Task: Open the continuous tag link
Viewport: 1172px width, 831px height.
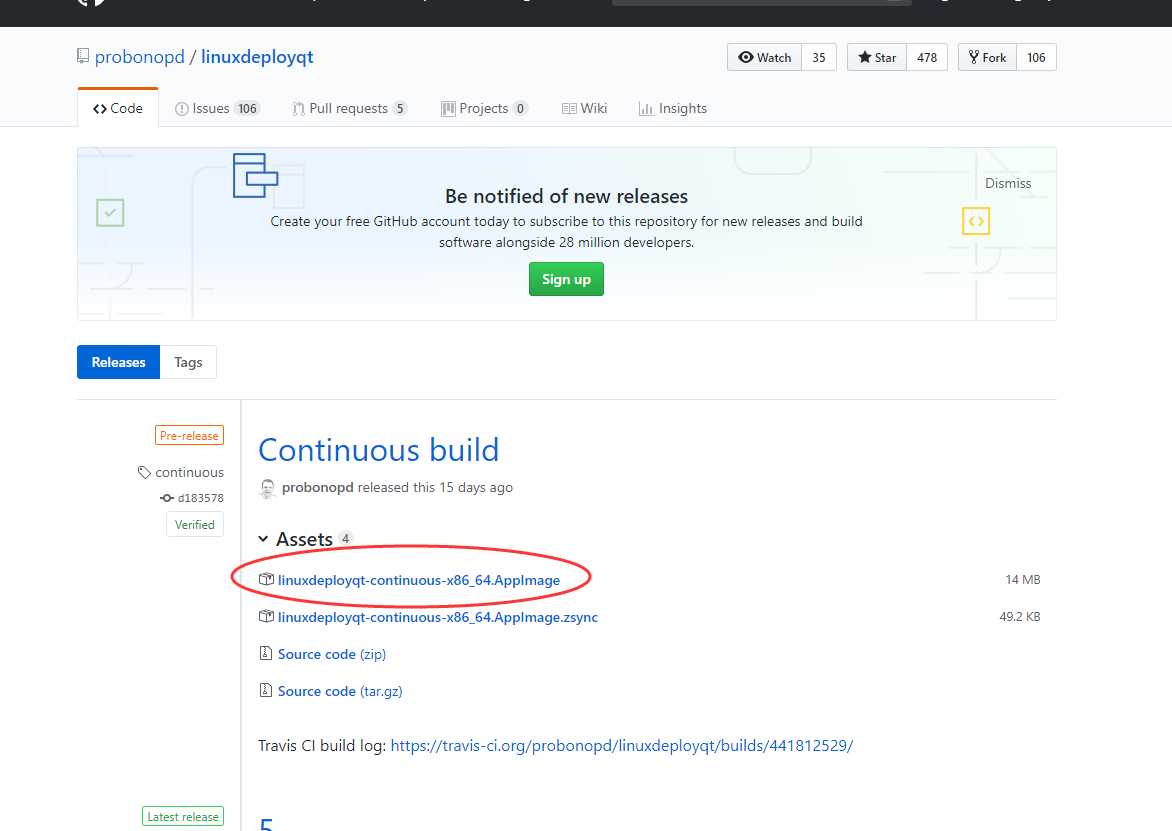Action: point(189,472)
